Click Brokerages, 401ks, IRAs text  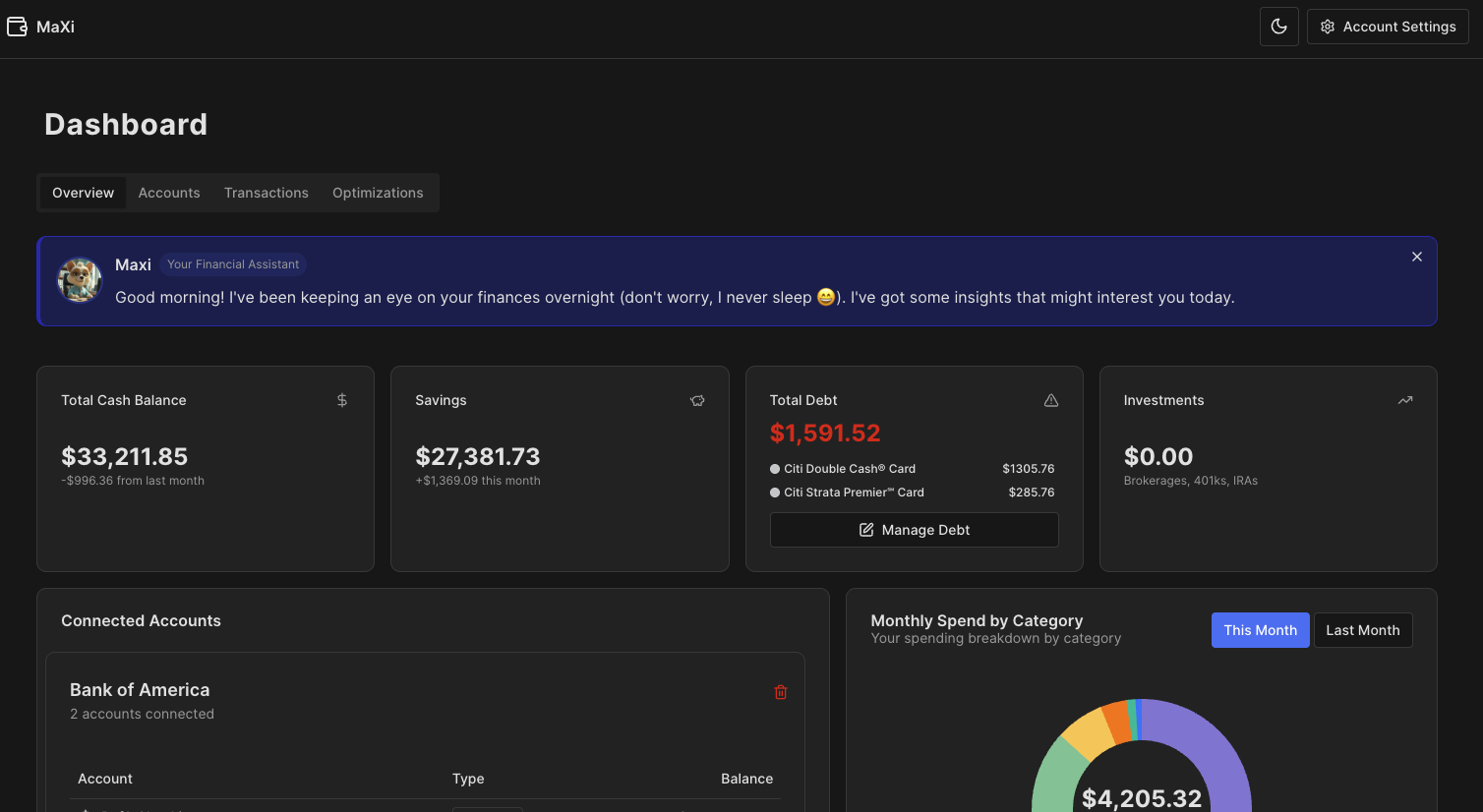(x=1191, y=481)
